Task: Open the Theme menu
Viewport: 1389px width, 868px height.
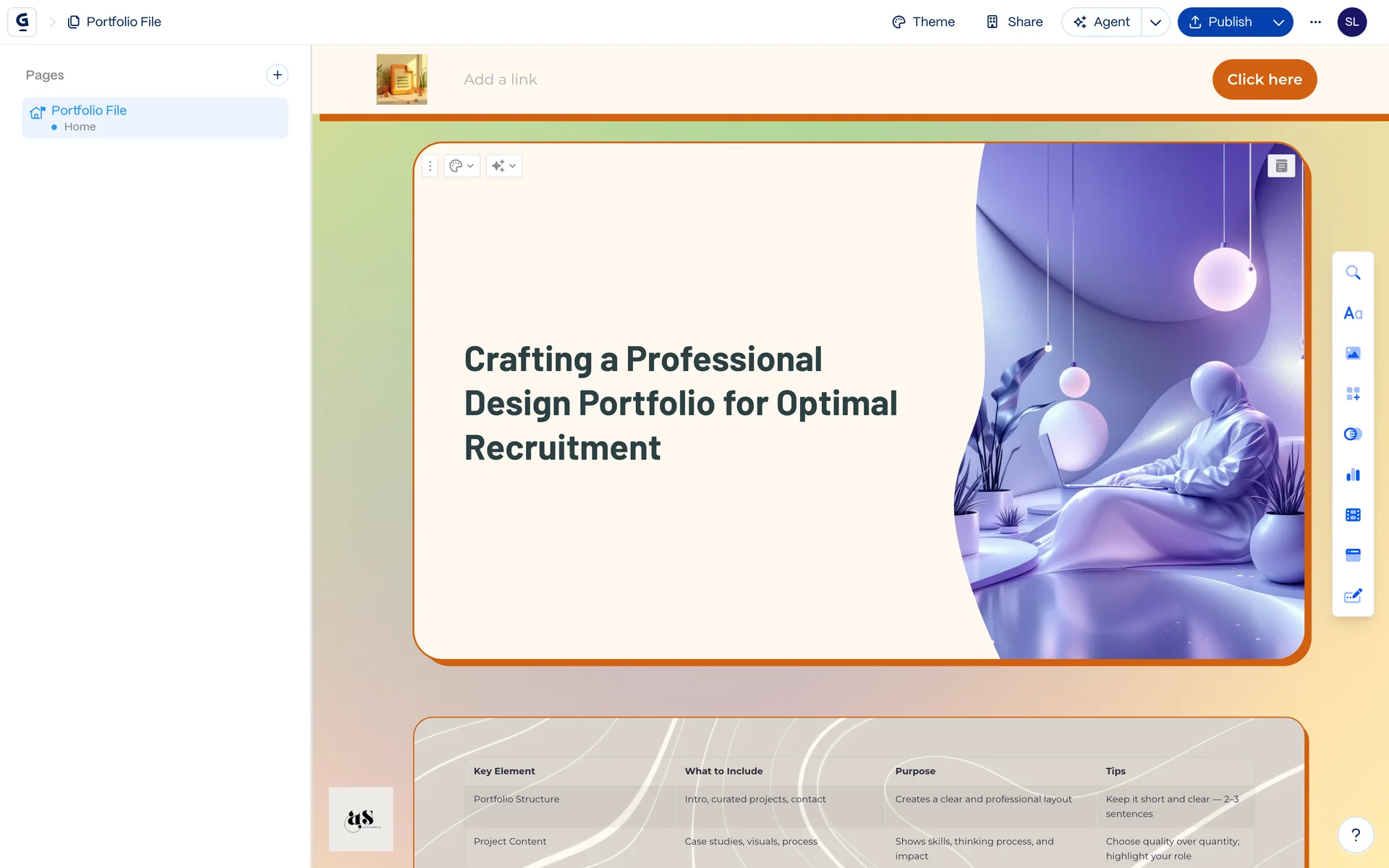Action: [x=923, y=22]
